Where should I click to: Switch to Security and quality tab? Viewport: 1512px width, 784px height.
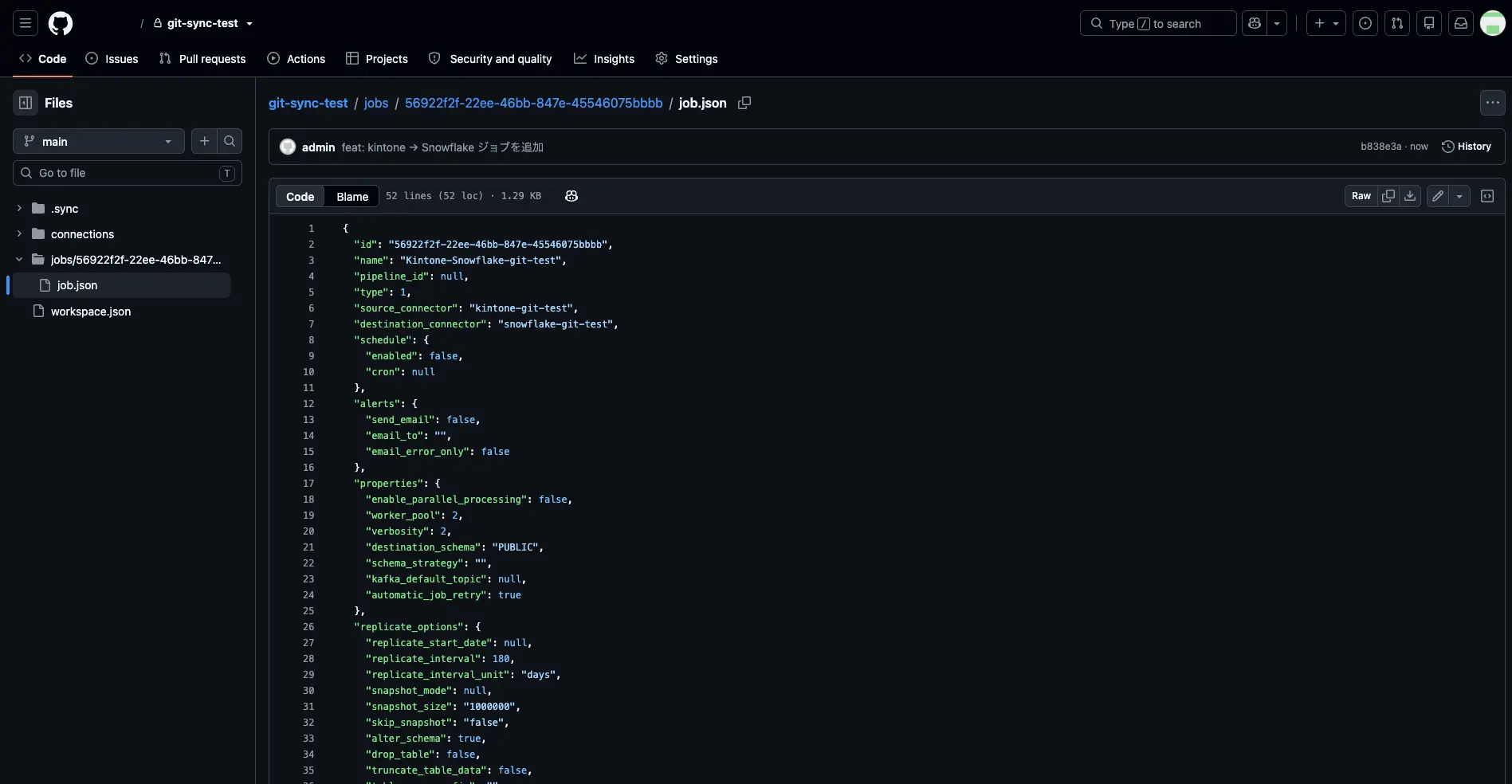tap(490, 59)
